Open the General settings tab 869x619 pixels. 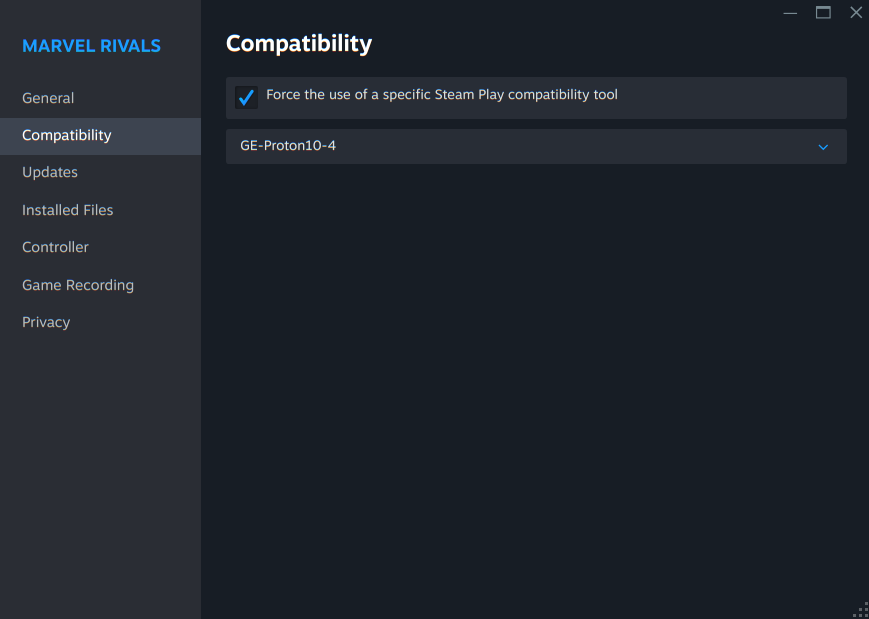click(48, 98)
